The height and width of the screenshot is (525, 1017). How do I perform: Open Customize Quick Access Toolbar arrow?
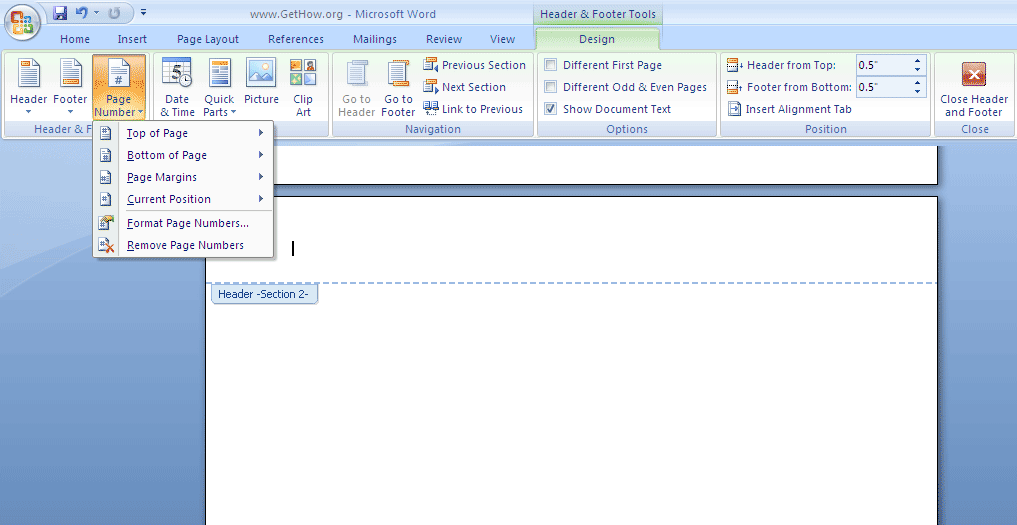pyautogui.click(x=143, y=12)
